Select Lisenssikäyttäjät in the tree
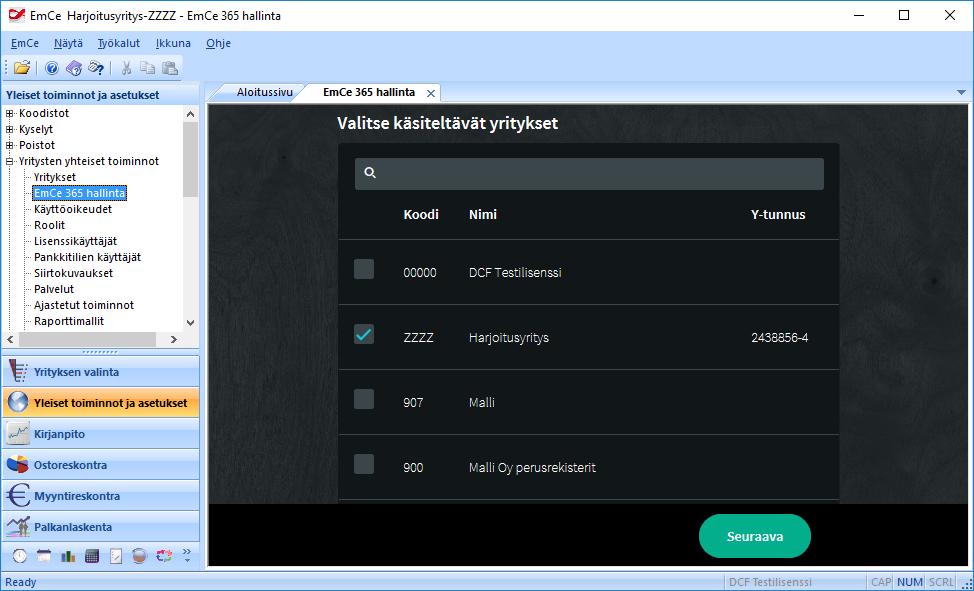 point(75,241)
